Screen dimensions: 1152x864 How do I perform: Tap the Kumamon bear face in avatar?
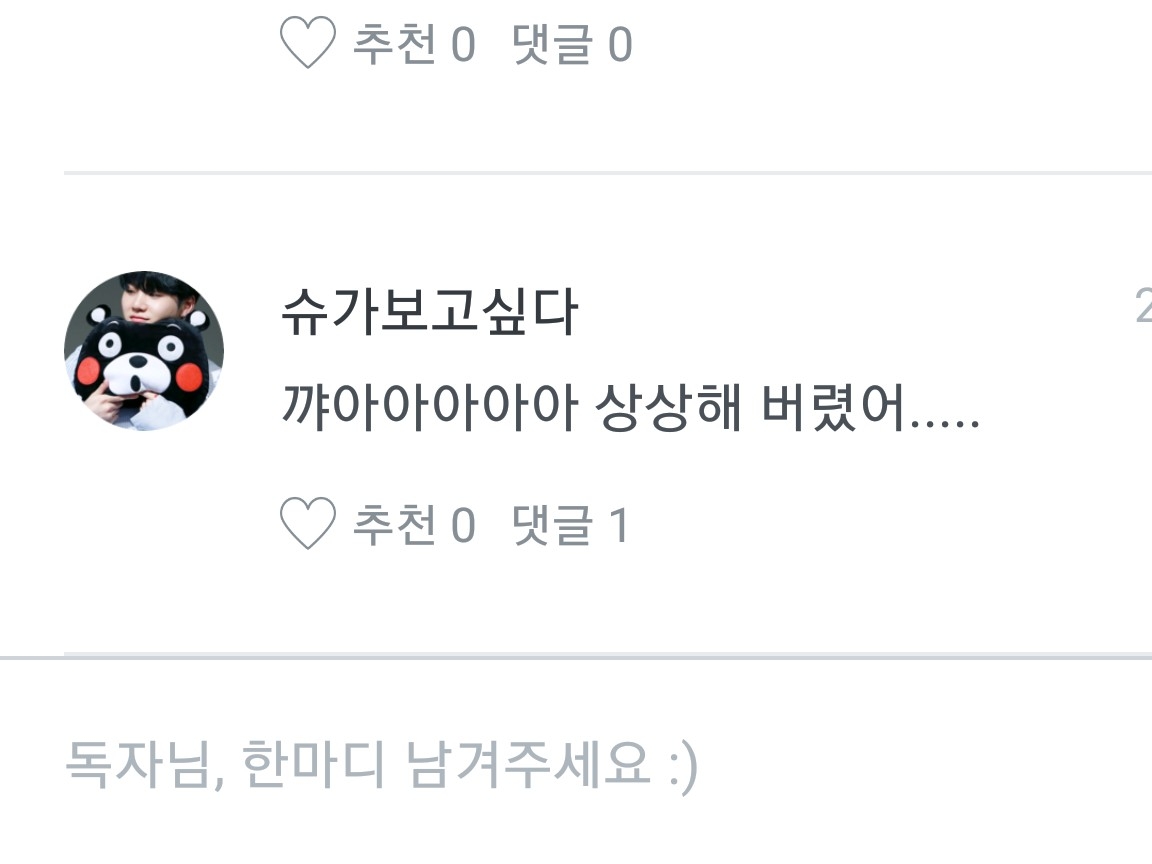(x=140, y=361)
